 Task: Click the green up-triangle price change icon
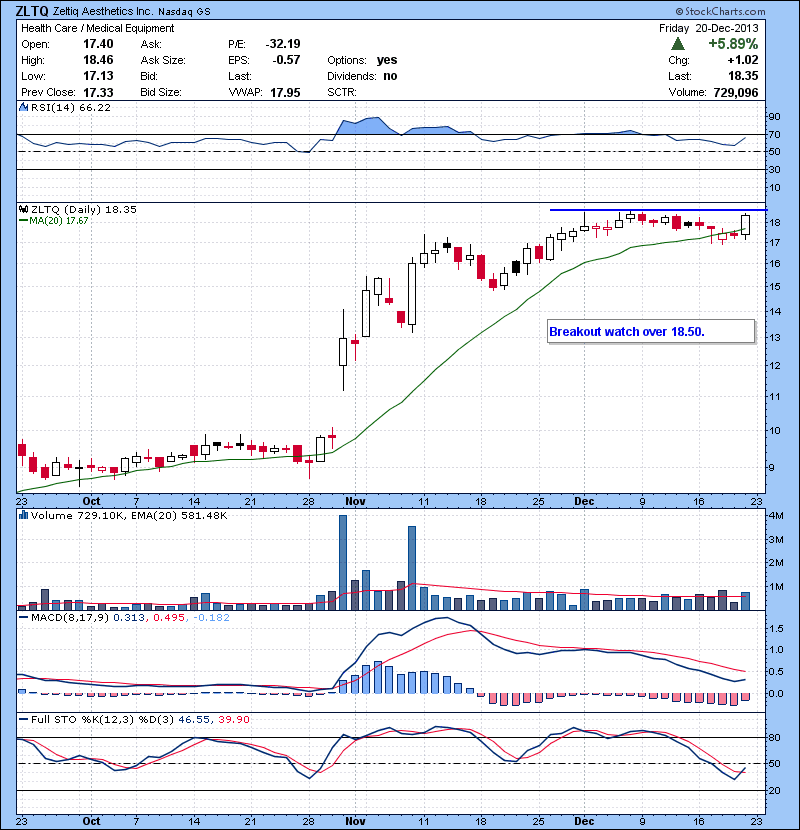tap(678, 44)
